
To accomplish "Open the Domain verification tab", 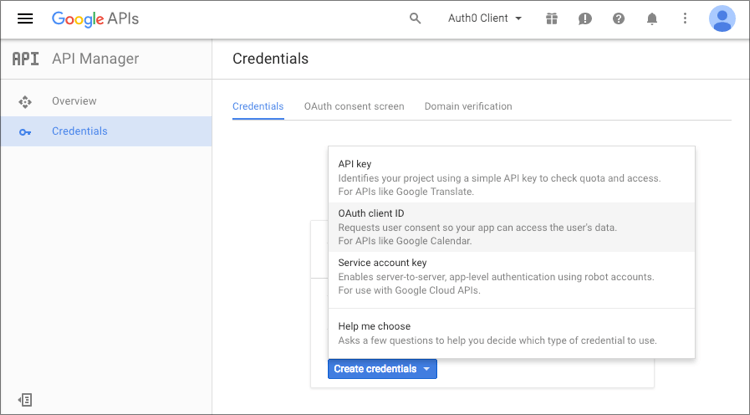I will (468, 106).
